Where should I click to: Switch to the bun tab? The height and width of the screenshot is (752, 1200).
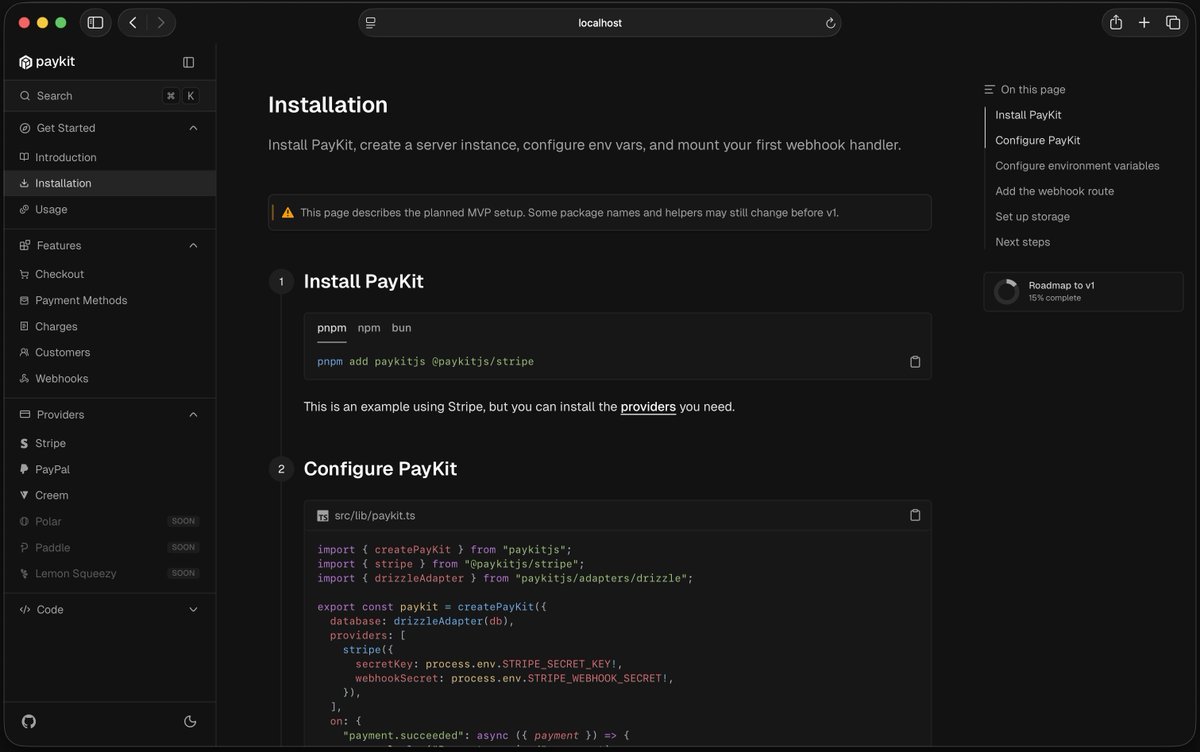[401, 328]
